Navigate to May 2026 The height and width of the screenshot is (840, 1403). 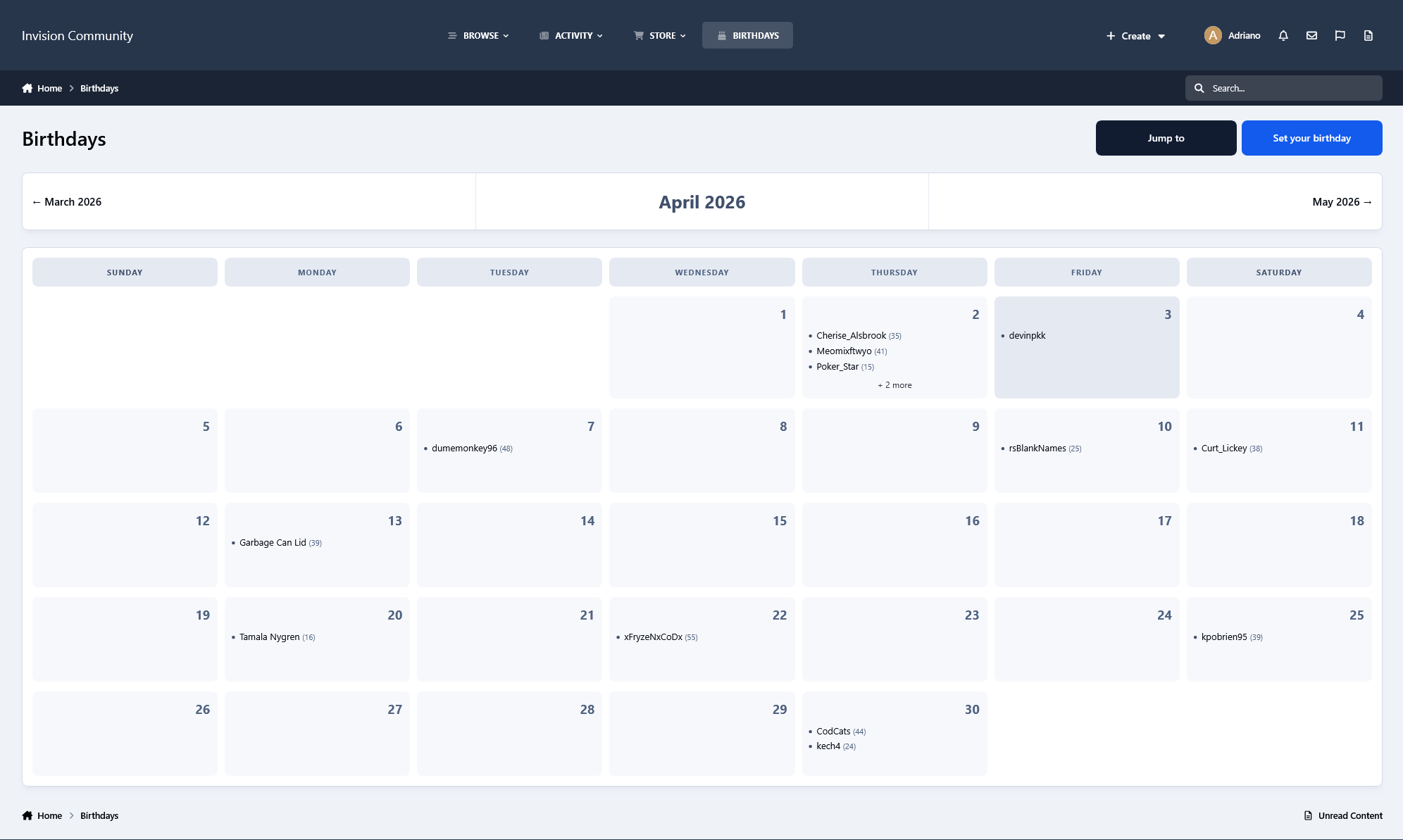[x=1341, y=201]
